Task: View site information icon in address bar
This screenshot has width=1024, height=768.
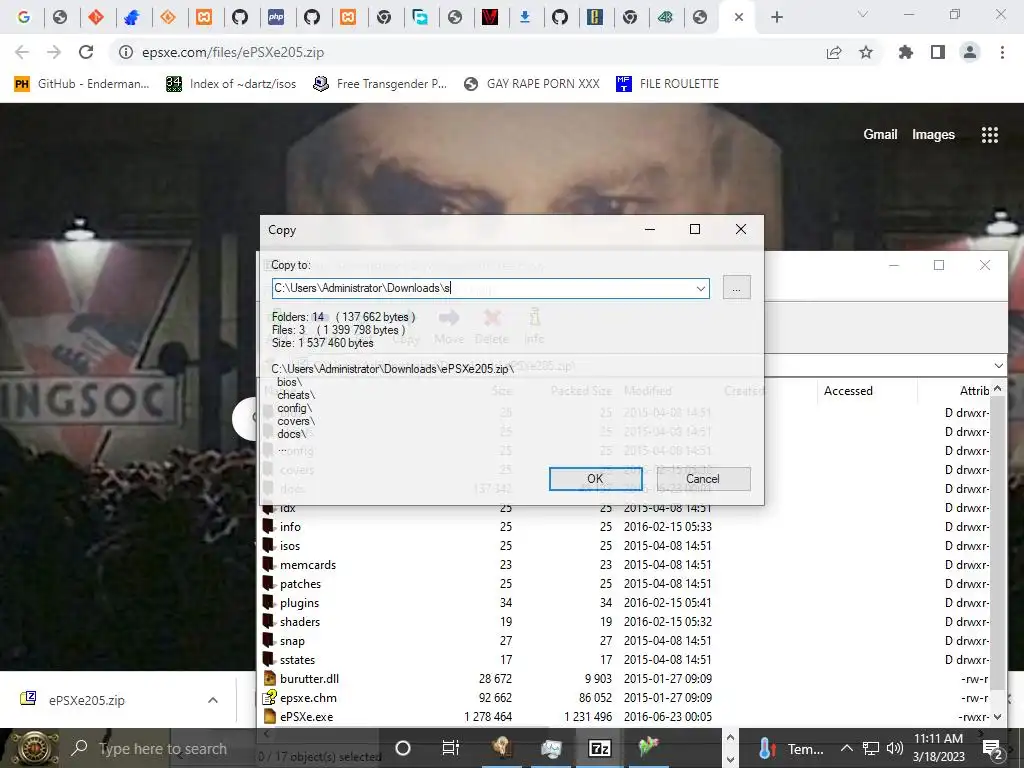Action: (125, 52)
